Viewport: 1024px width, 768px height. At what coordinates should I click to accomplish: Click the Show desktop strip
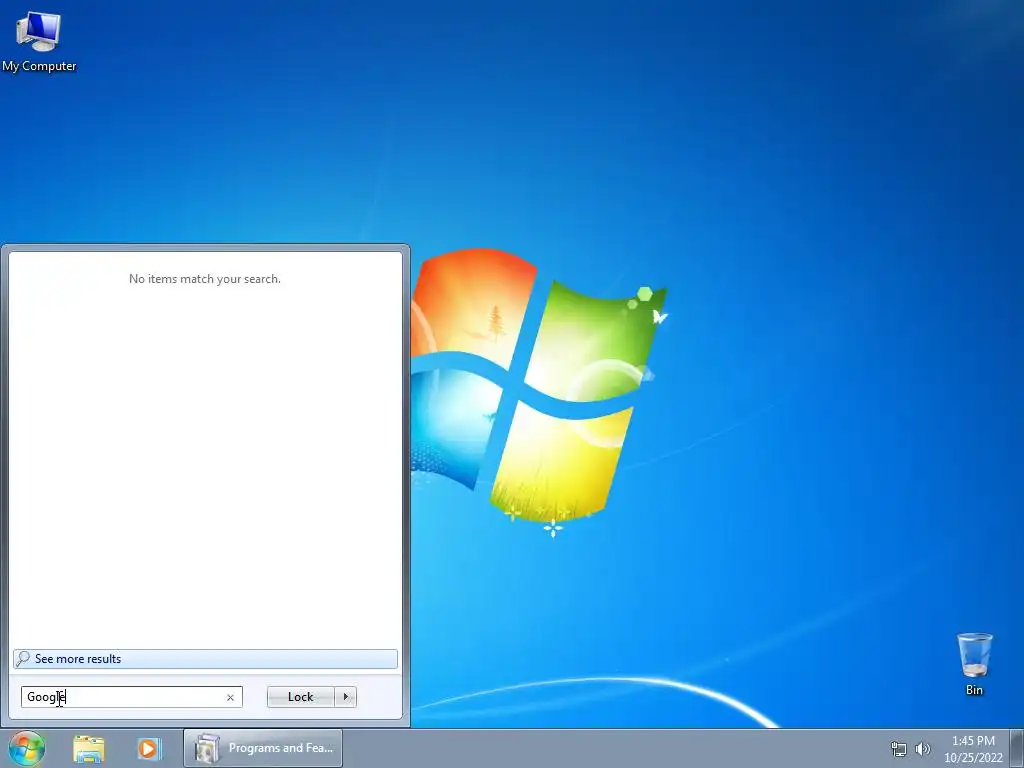tap(1017, 748)
